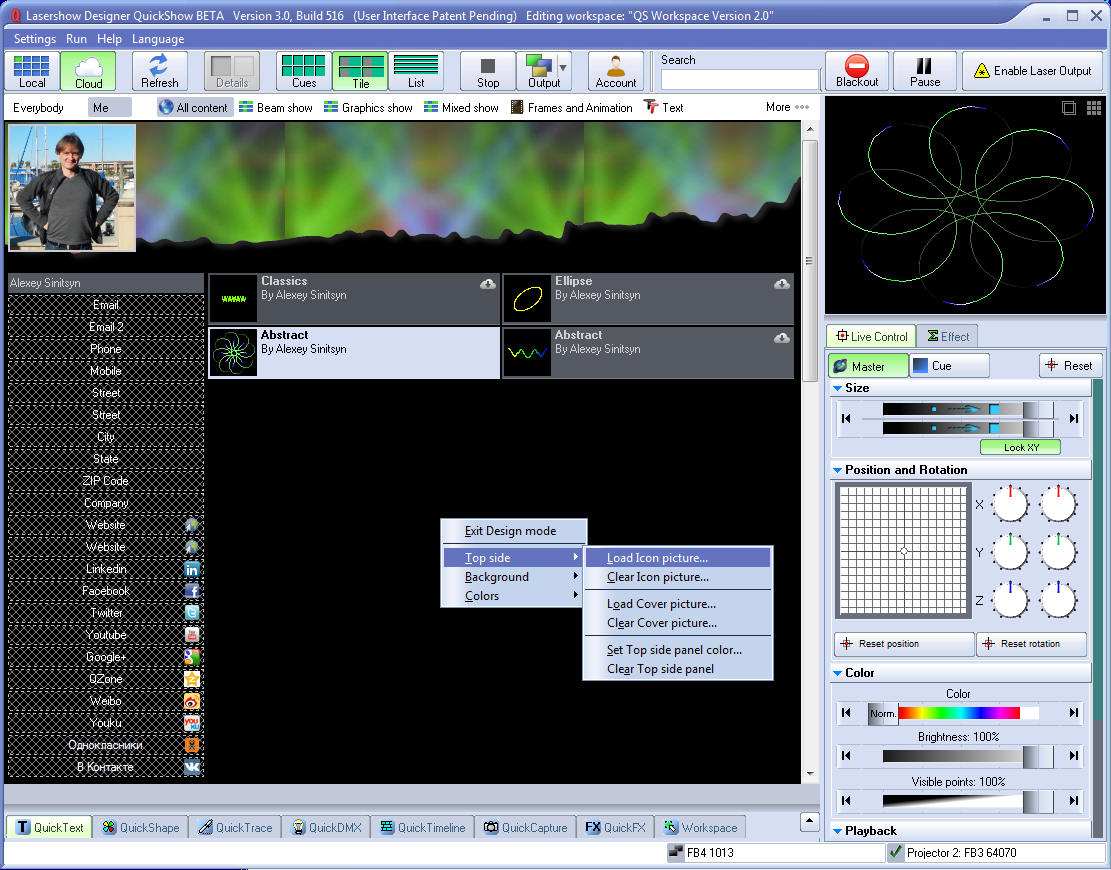The height and width of the screenshot is (870, 1111).
Task: Click the Facebook icon in profile list
Action: pos(192,591)
